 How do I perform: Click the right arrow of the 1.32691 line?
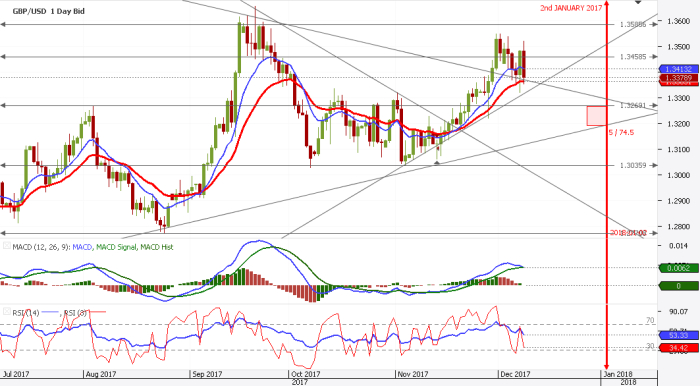coord(654,106)
